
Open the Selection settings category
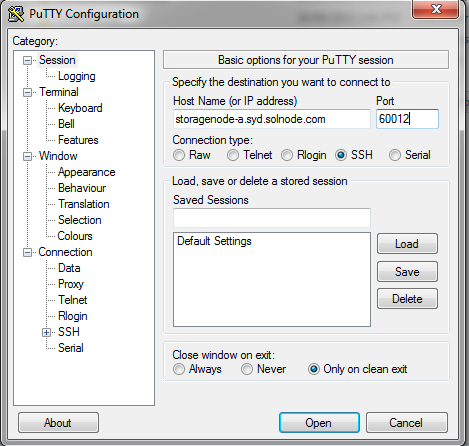[80, 220]
